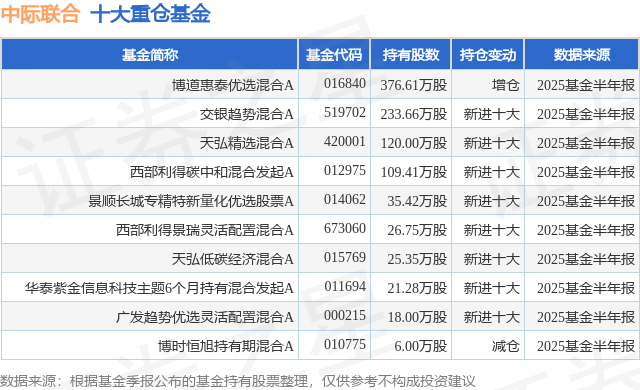Viewport: 640px width, 390px height.
Task: Select fund 天弘低碳经济混合A
Action: pos(232,259)
